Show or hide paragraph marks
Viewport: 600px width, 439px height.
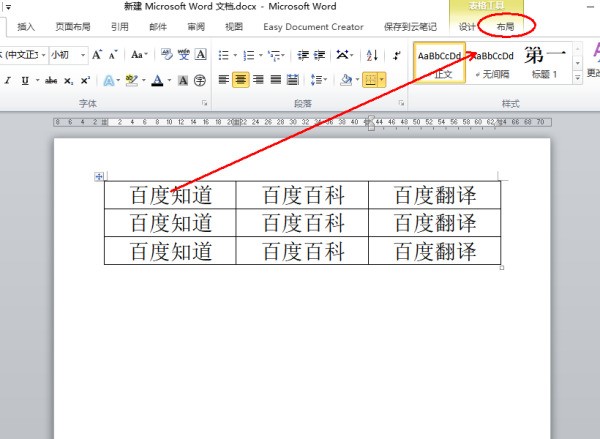(x=396, y=55)
